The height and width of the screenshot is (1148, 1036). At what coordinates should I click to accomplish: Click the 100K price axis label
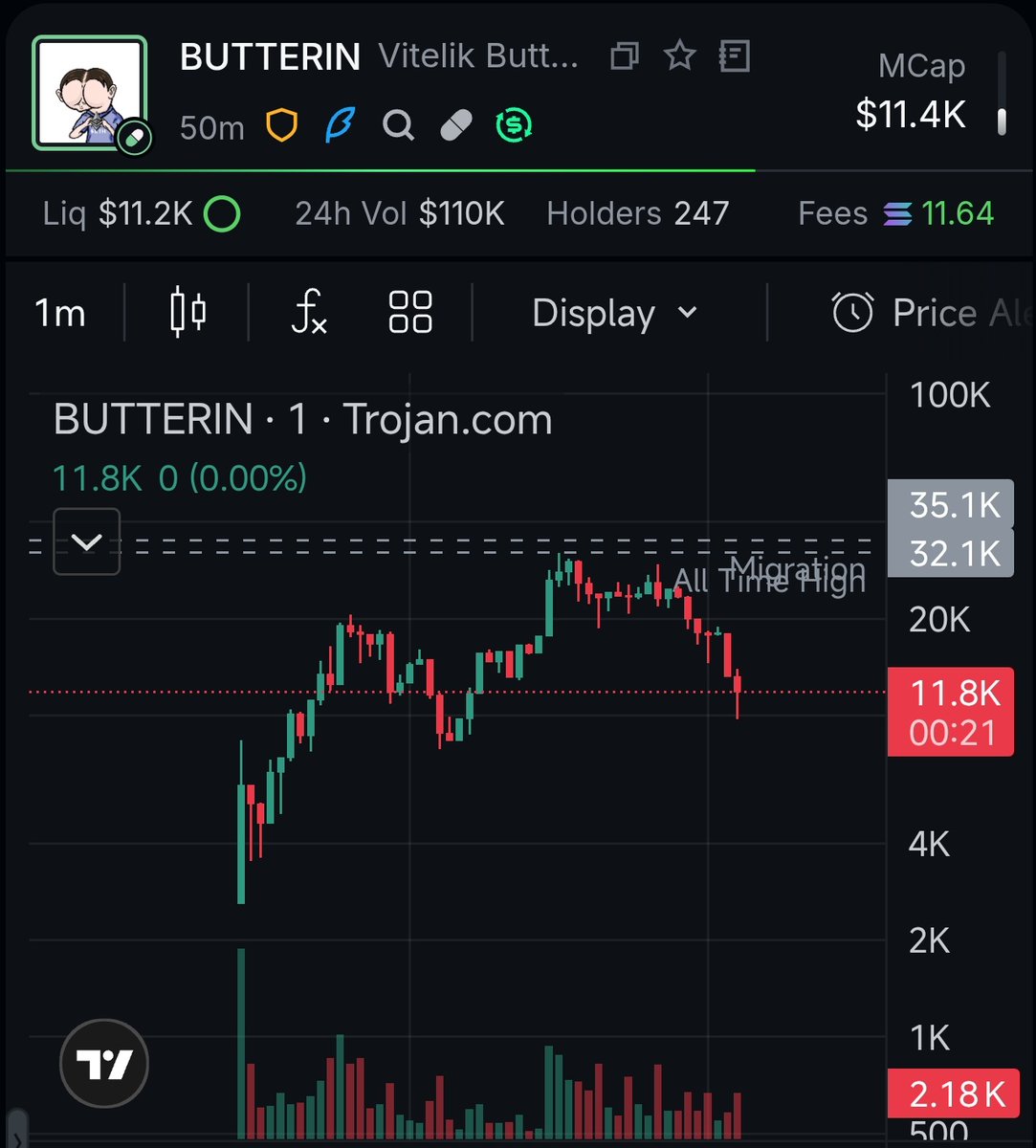[x=951, y=395]
